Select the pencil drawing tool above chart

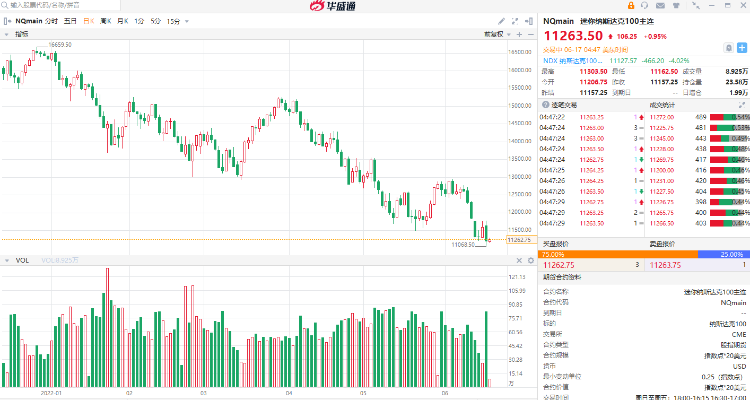500,21
